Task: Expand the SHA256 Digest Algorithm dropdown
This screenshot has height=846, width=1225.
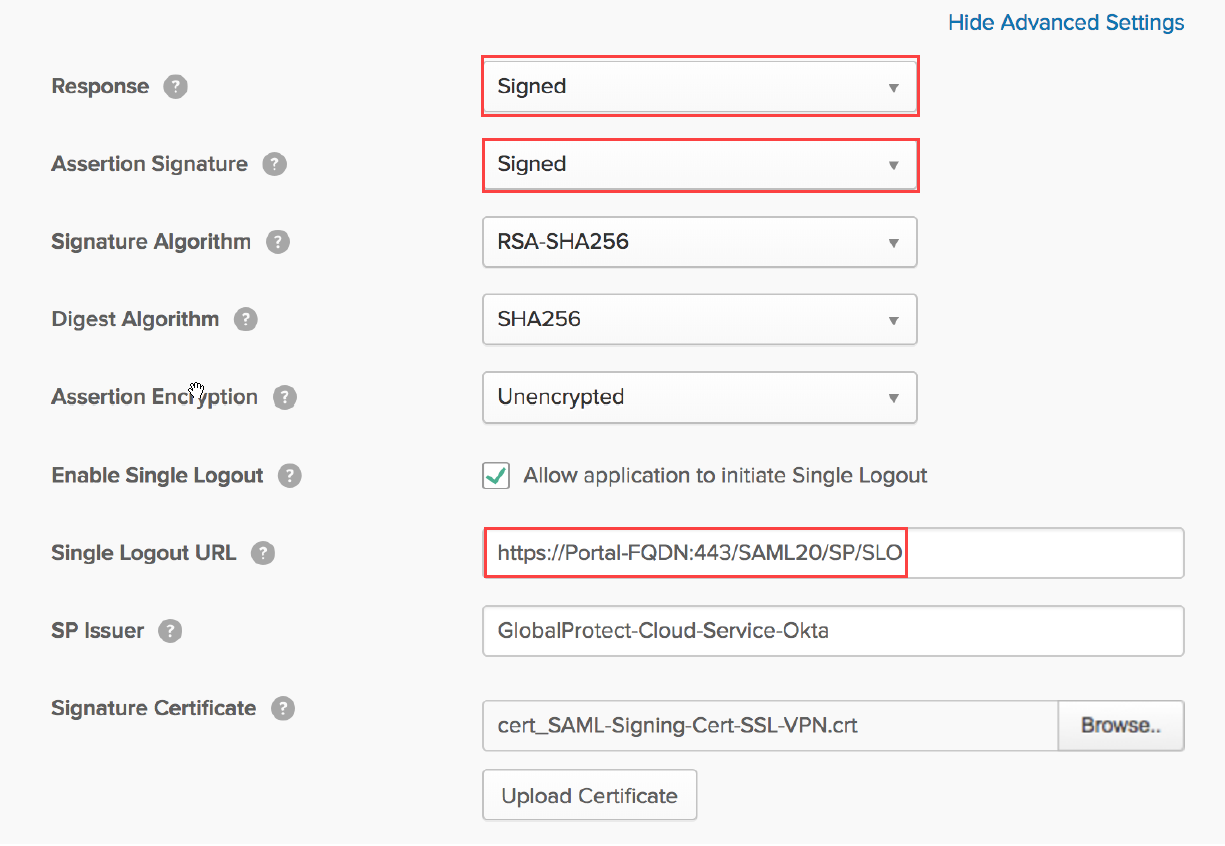Action: 699,320
